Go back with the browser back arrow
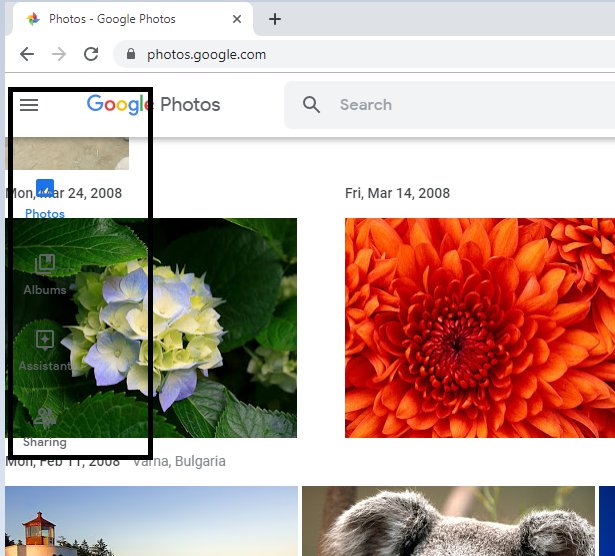The image size is (615, 556). tap(27, 54)
